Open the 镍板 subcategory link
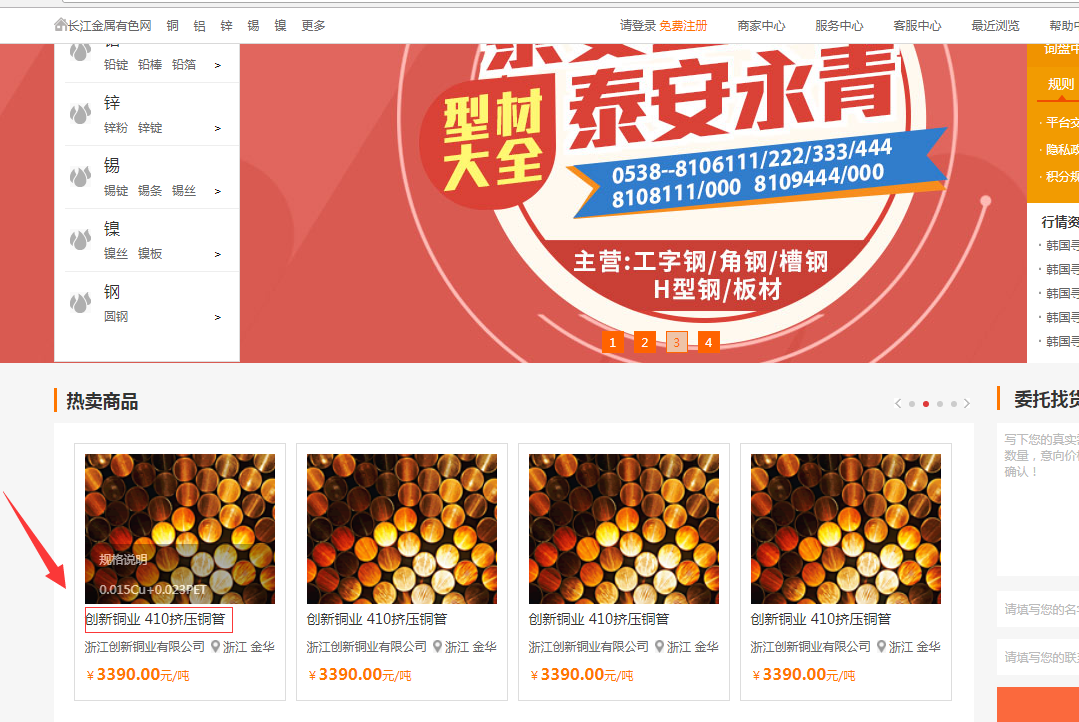 (x=150, y=254)
